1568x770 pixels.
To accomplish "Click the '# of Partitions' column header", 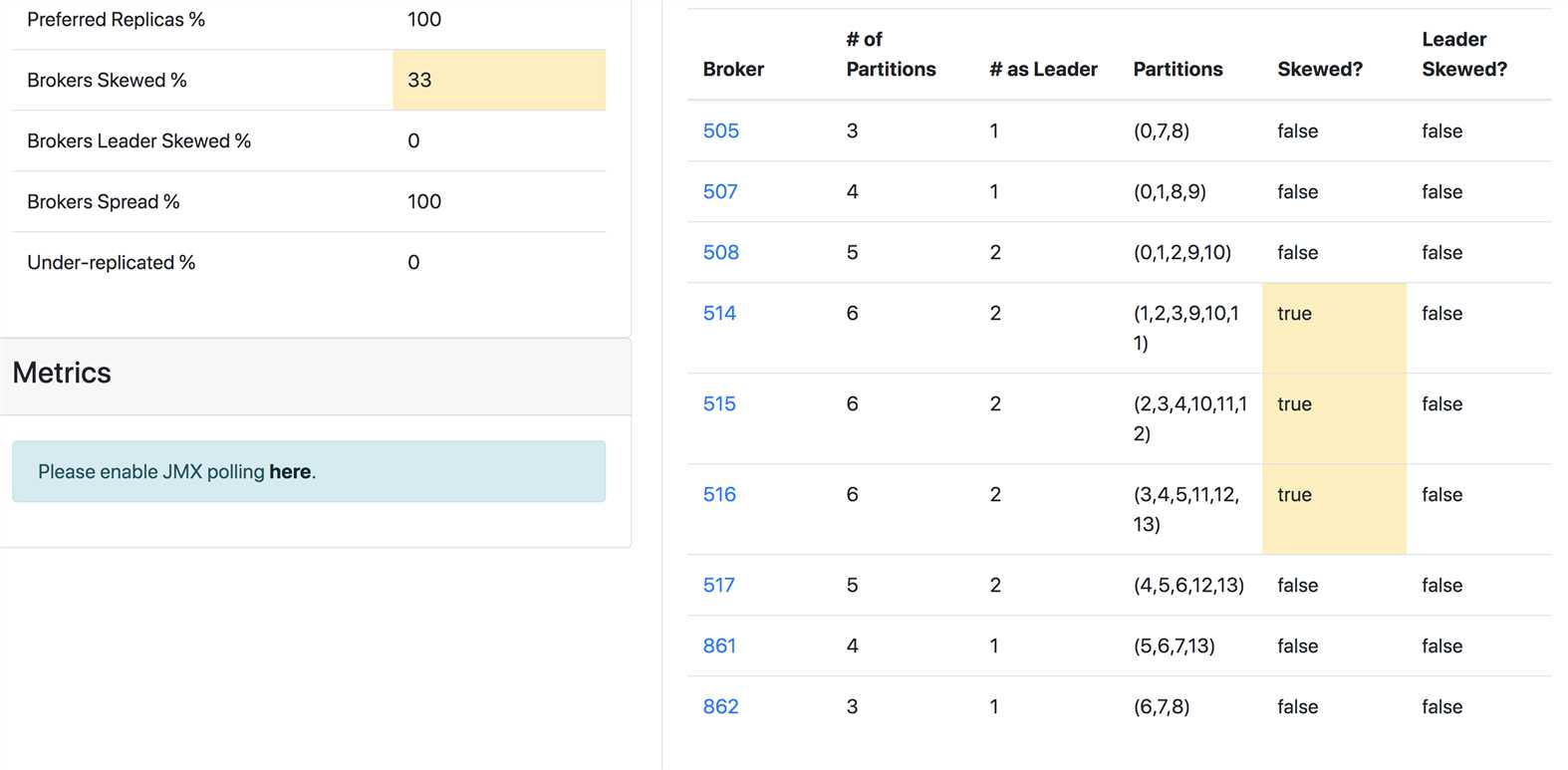I will pyautogui.click(x=891, y=54).
